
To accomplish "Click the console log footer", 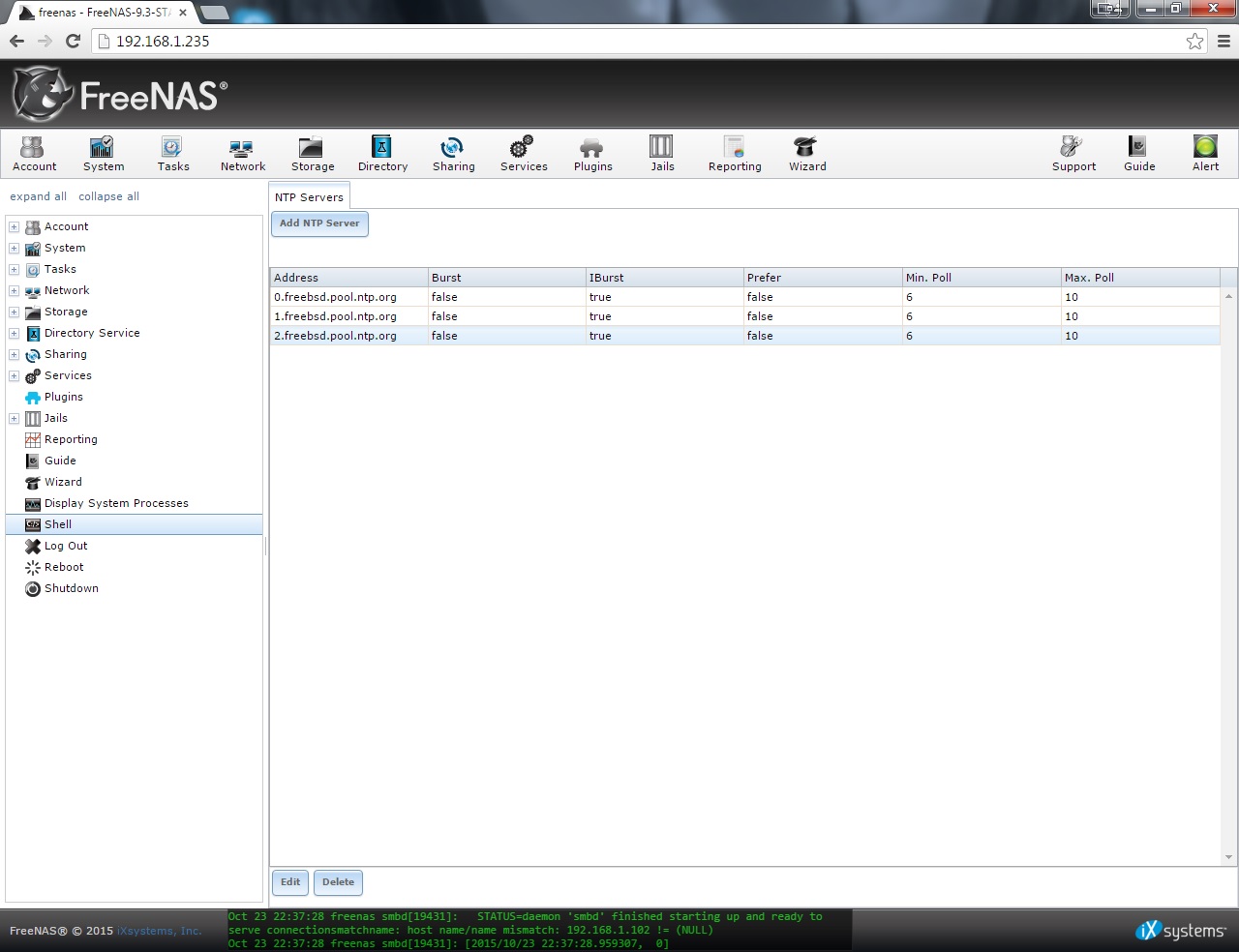I will point(539,930).
